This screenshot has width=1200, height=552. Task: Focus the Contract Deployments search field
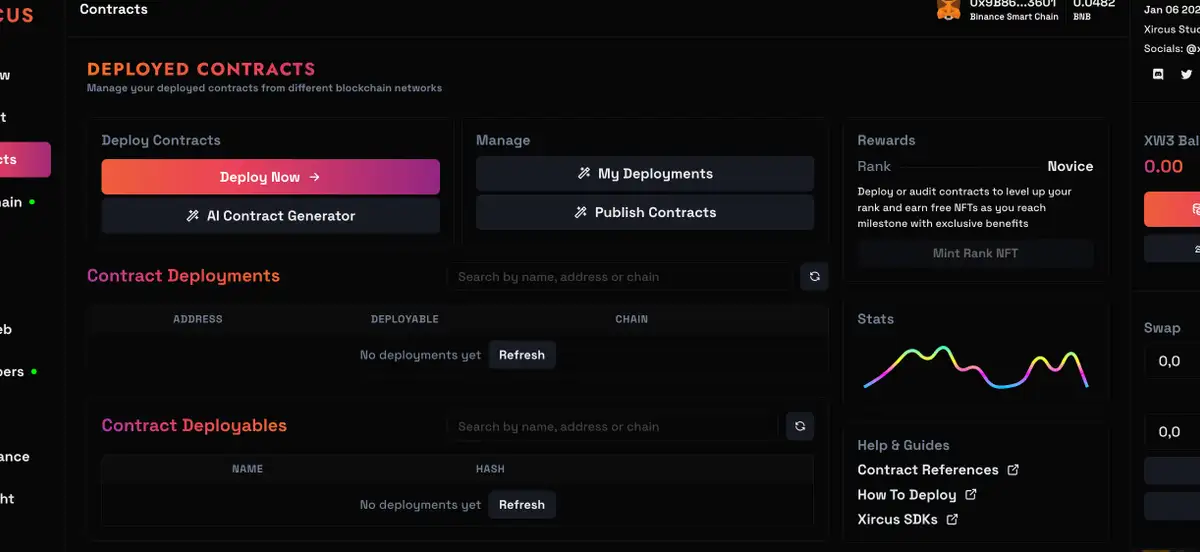(x=620, y=277)
